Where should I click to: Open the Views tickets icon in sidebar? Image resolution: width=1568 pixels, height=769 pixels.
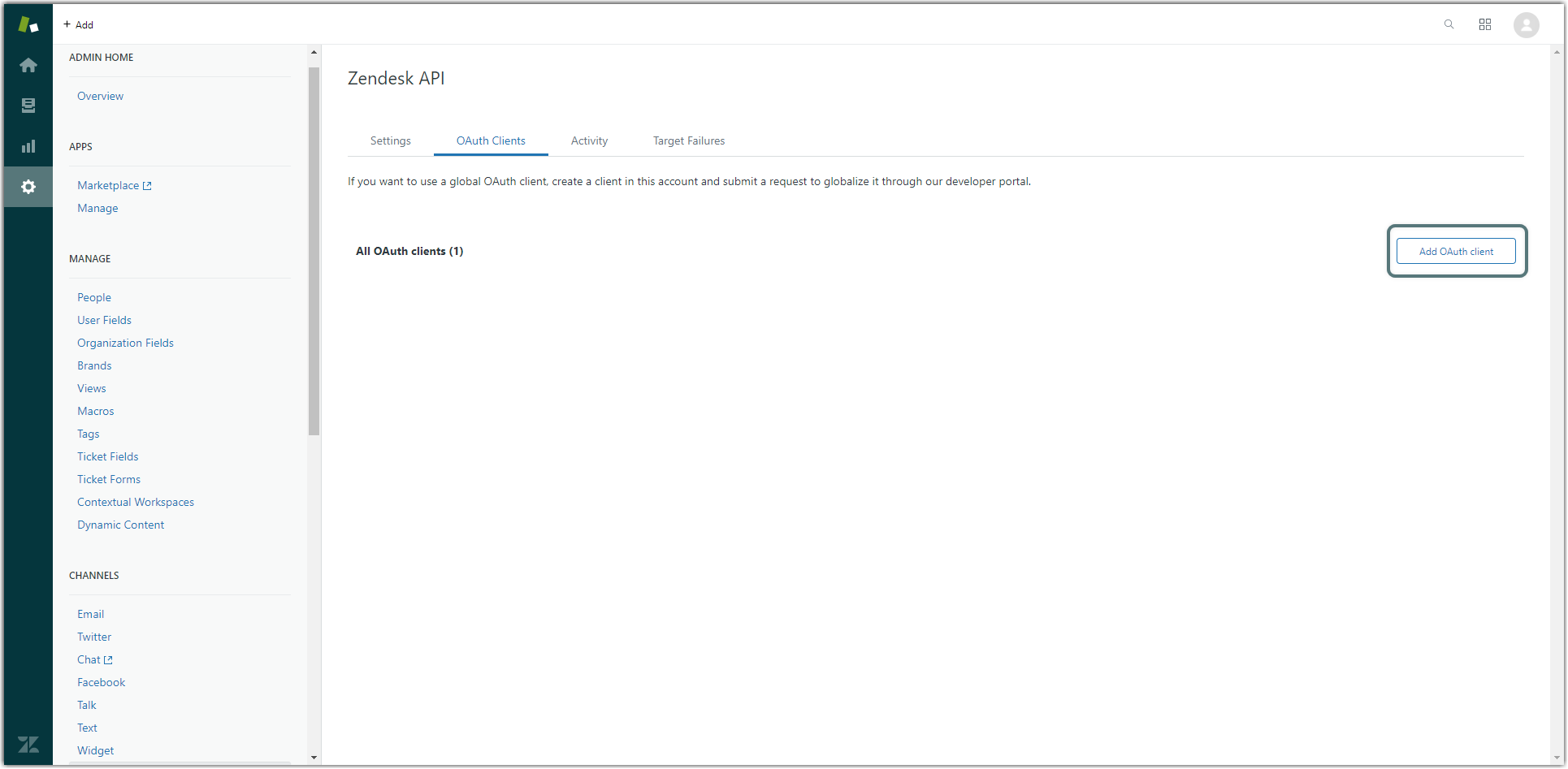(28, 106)
